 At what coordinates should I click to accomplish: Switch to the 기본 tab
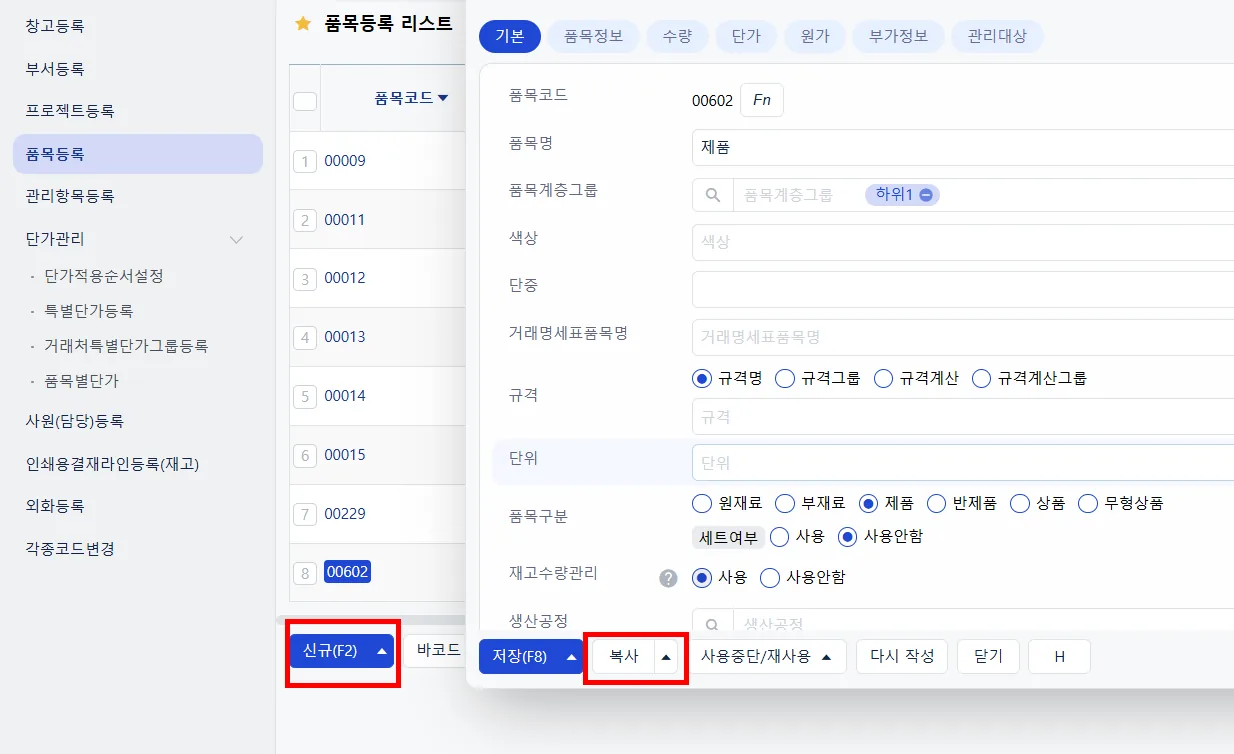pos(510,37)
